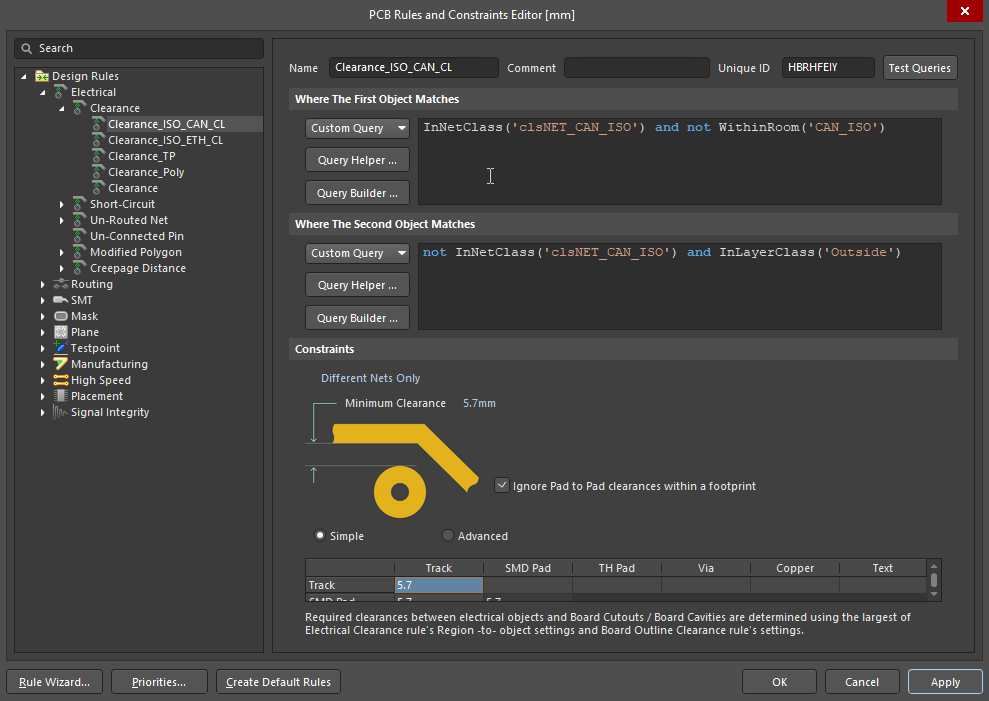Open the Rule Wizard
Image resolution: width=989 pixels, height=701 pixels.
pyautogui.click(x=54, y=681)
